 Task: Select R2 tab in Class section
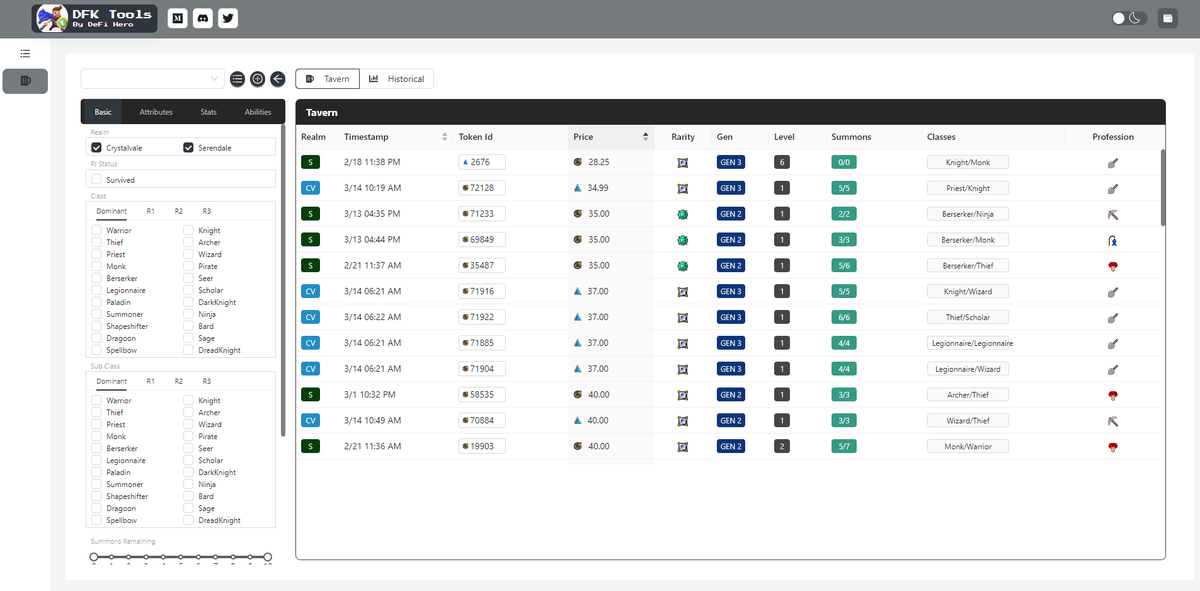(178, 211)
